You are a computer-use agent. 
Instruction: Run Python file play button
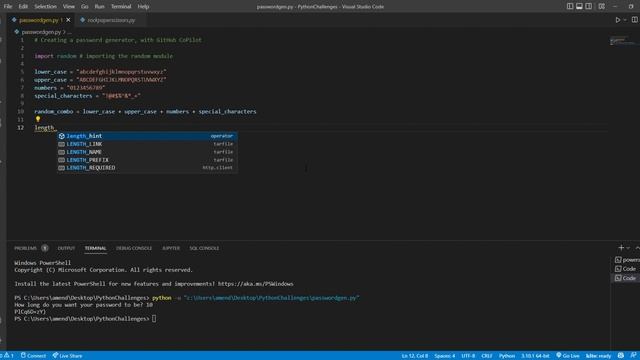(618, 20)
